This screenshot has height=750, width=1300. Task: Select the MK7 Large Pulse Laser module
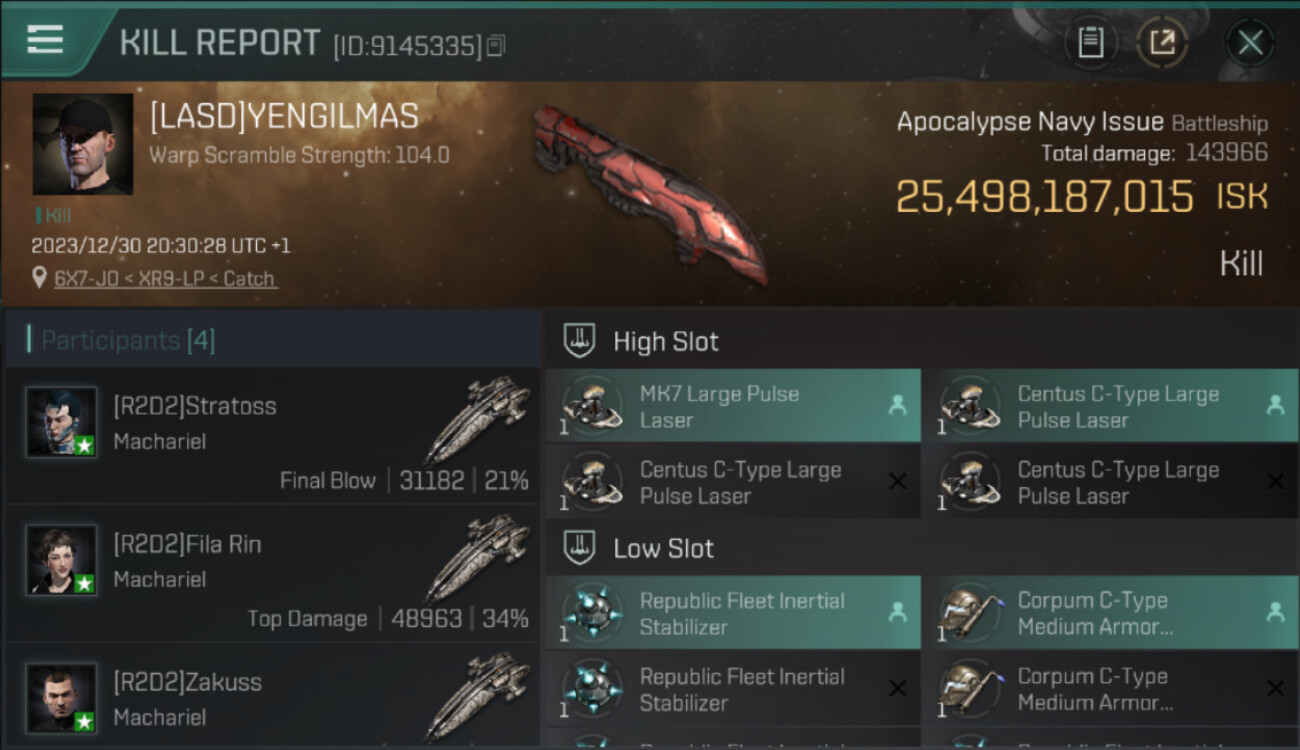coord(733,406)
